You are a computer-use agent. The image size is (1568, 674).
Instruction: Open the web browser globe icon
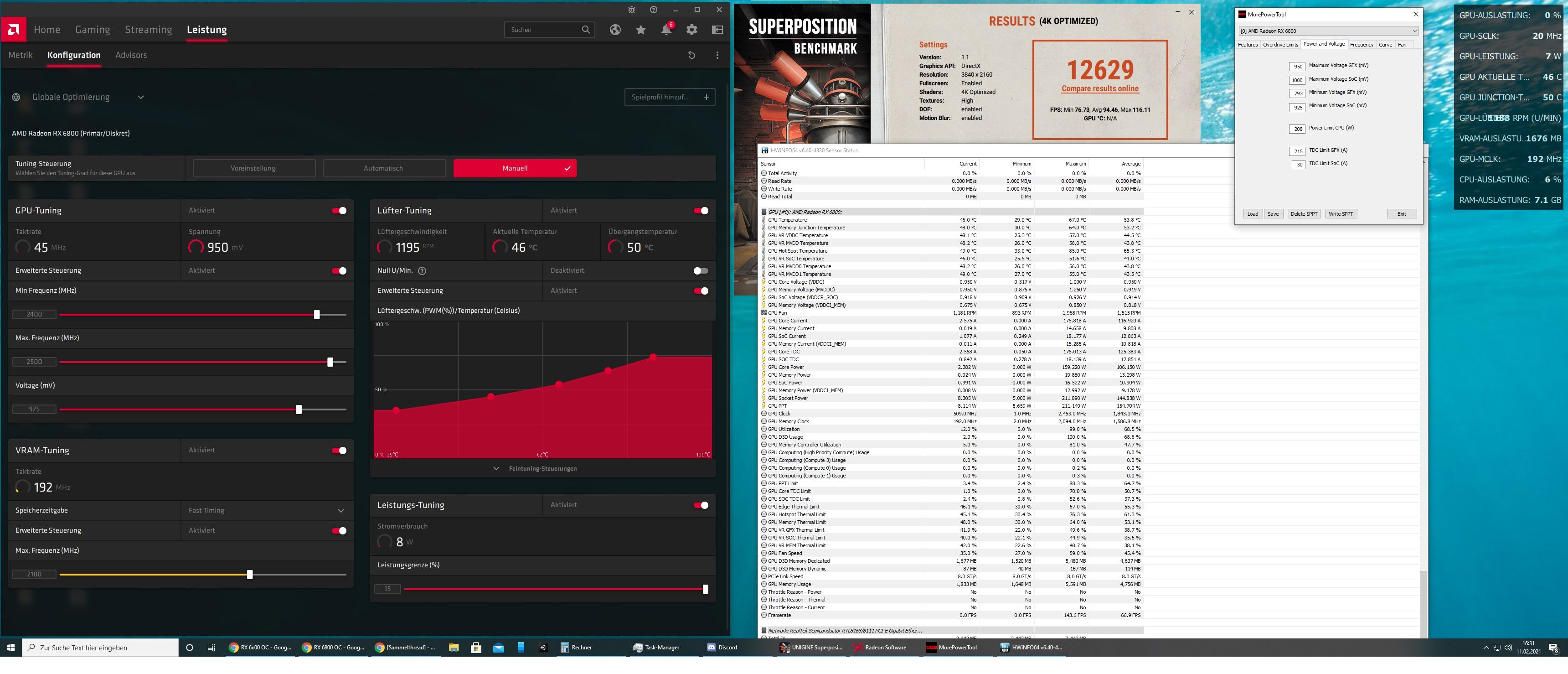(615, 29)
